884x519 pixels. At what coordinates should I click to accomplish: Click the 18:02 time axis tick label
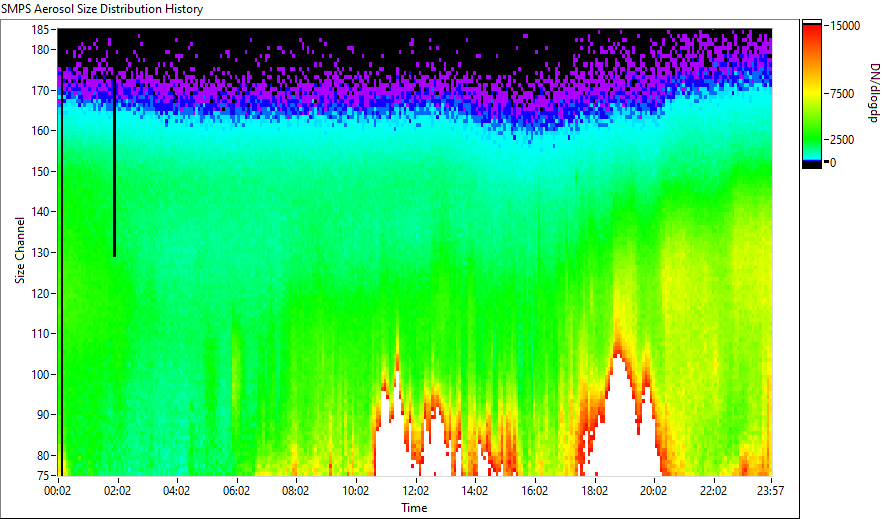tap(594, 491)
